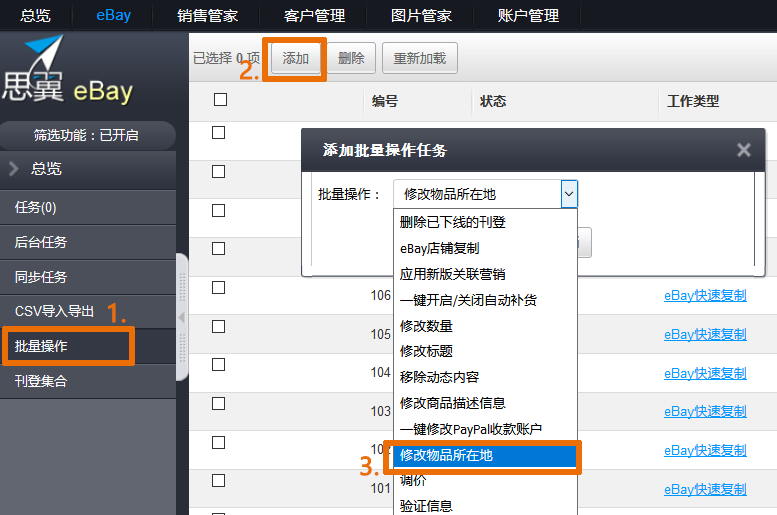Open the 客户管理 tab
Screen dimensions: 777x515
tap(314, 15)
